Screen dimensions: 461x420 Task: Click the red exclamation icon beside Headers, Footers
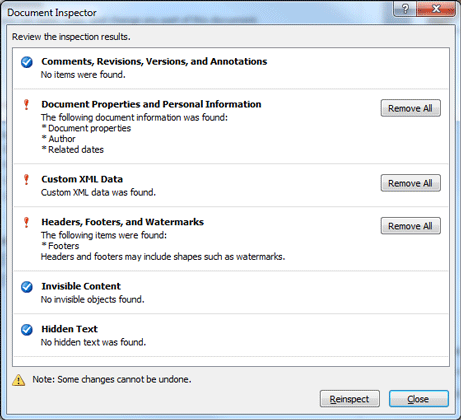(x=26, y=222)
